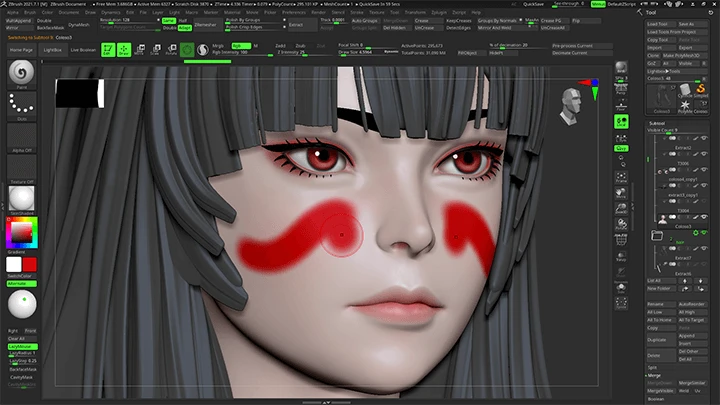Click the Xpose icon
Viewport: 720px width, 405px height.
pos(621,303)
